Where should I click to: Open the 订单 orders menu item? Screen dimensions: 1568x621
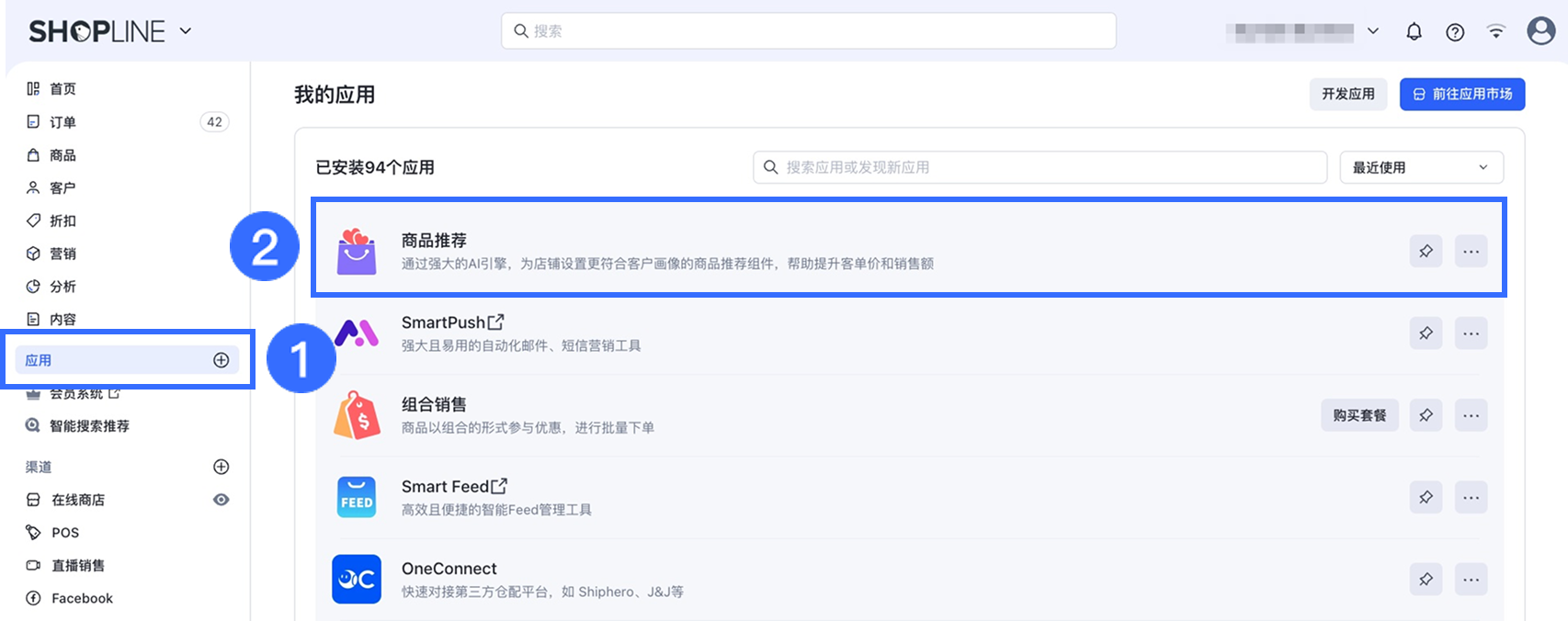coord(62,122)
